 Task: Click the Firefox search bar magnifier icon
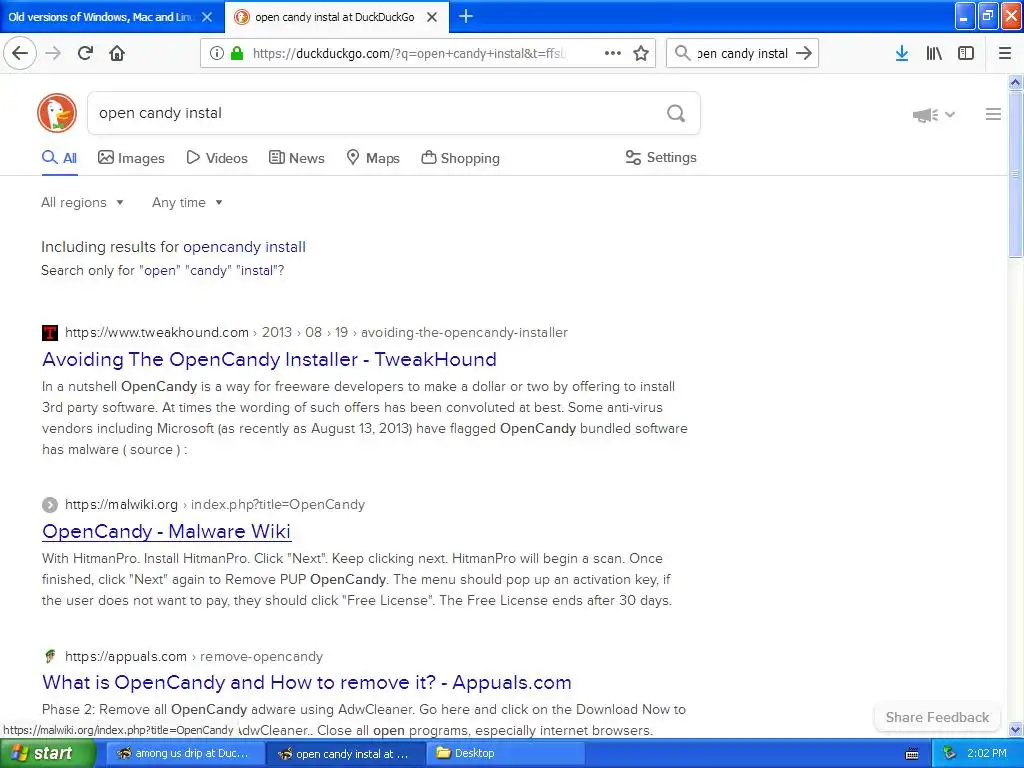682,53
